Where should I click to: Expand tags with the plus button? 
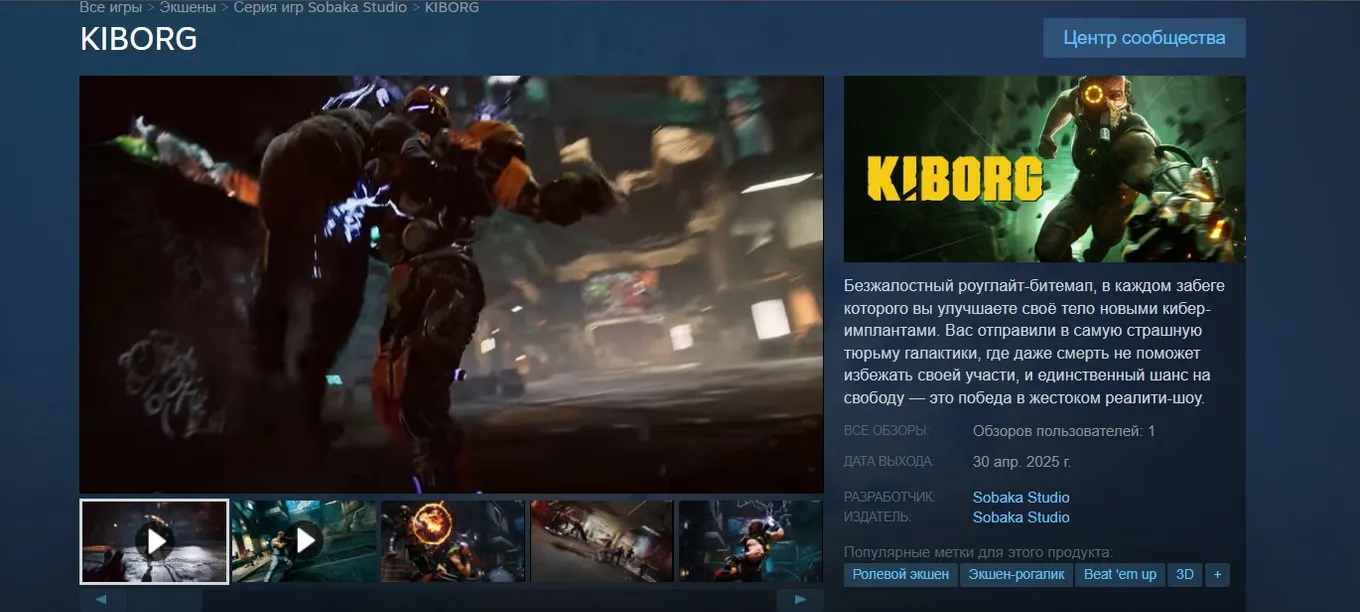pos(1217,574)
